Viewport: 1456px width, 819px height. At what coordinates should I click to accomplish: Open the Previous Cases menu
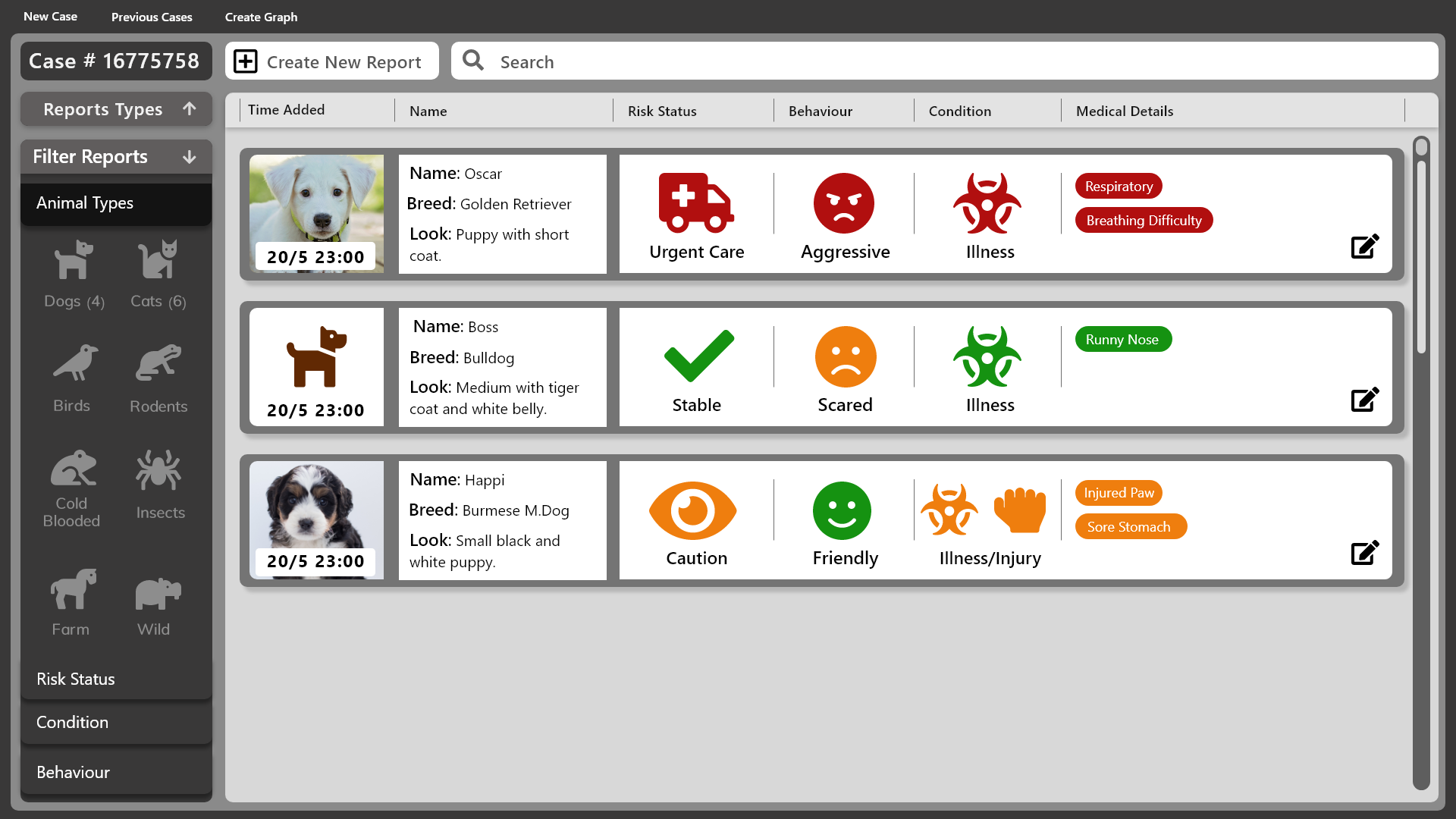(152, 17)
